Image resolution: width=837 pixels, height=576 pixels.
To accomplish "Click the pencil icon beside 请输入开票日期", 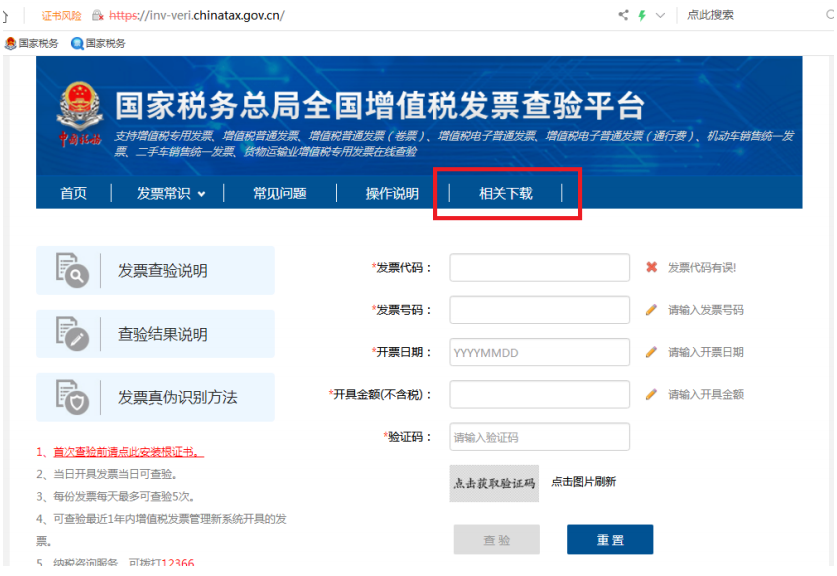I will coord(651,352).
